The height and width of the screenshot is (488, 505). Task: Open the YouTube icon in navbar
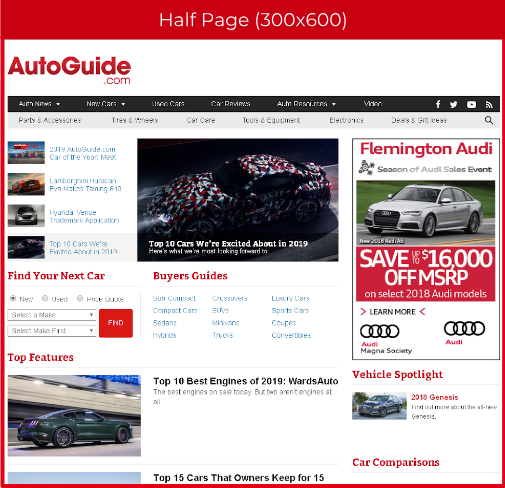coord(471,105)
